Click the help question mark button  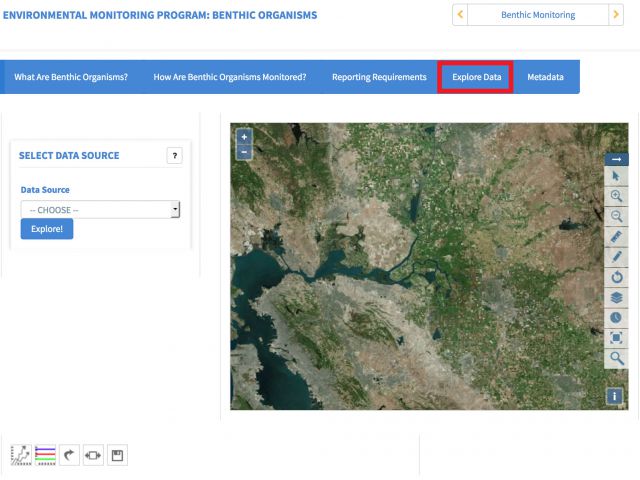pyautogui.click(x=175, y=156)
